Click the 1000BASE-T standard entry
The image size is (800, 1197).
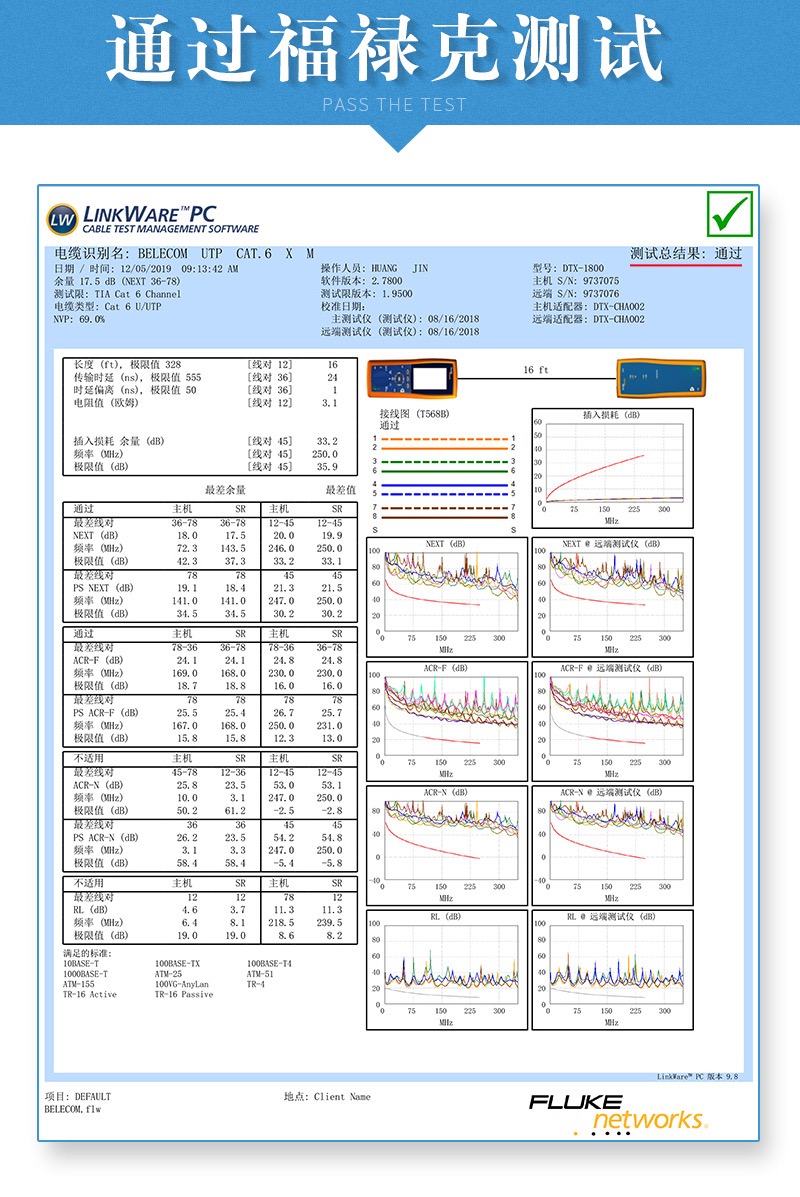(x=85, y=974)
